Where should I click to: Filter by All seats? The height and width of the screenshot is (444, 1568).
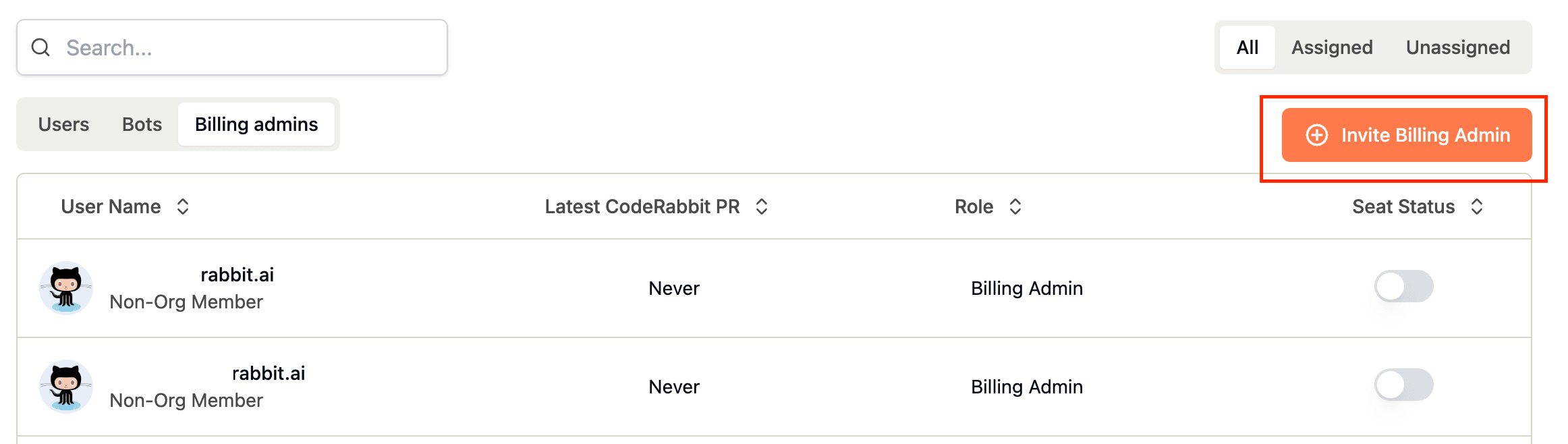coord(1247,47)
